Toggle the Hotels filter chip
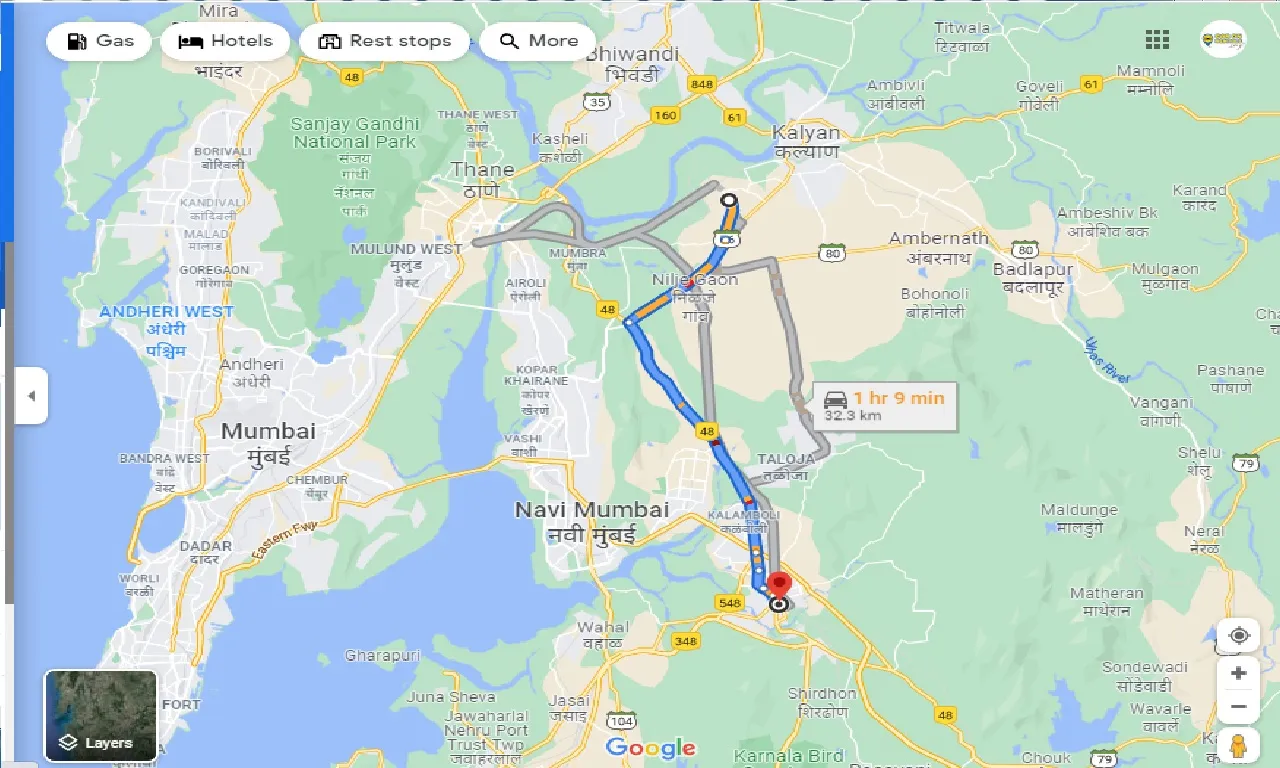Viewport: 1280px width, 768px height. coord(225,41)
